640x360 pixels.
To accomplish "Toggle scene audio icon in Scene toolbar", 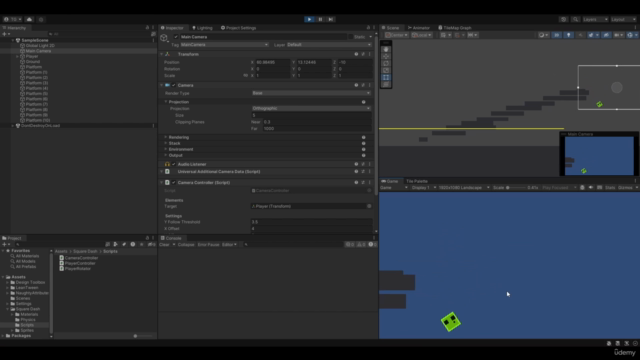I will pos(580,35).
